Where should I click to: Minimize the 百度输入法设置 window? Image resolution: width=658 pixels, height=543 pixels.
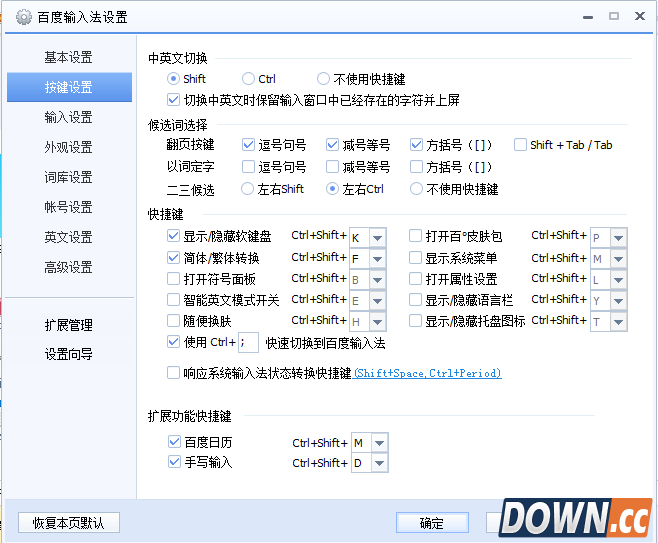(588, 17)
